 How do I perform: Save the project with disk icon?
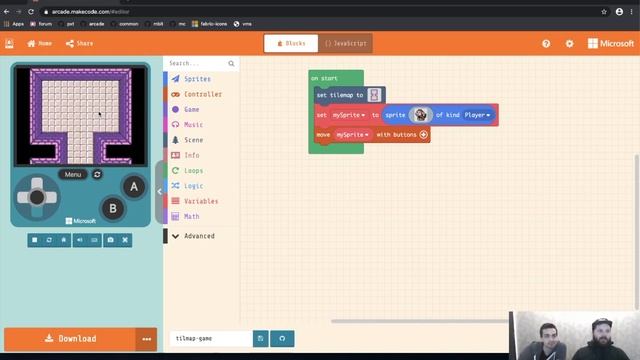[x=260, y=338]
